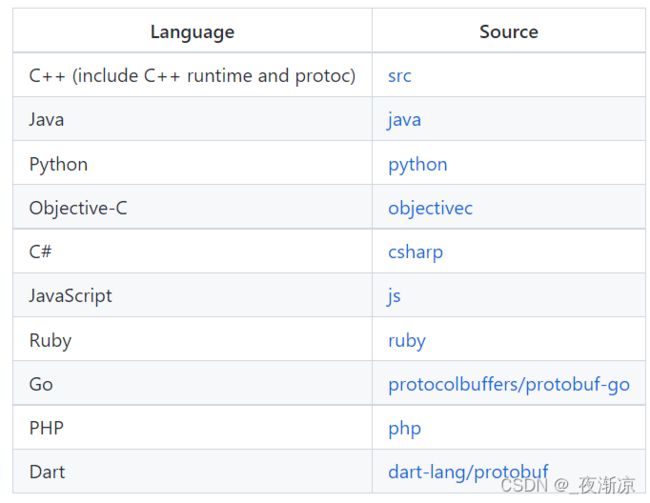
Task: Click the Language column header
Action: [192, 32]
